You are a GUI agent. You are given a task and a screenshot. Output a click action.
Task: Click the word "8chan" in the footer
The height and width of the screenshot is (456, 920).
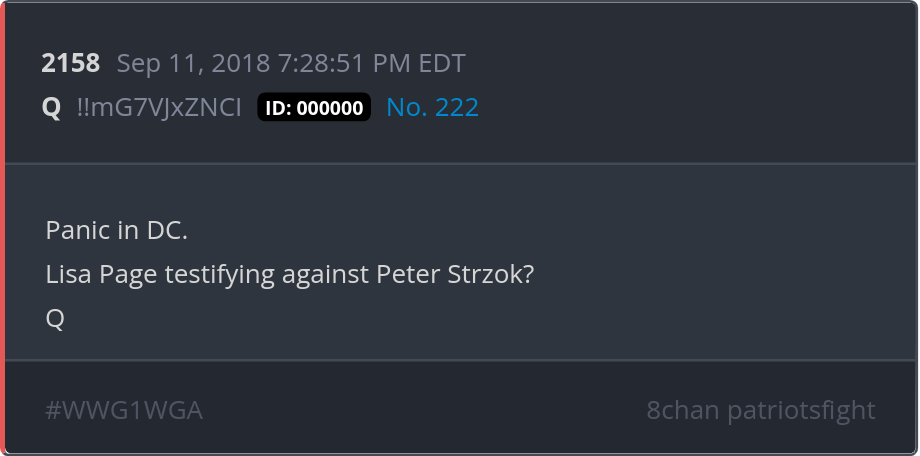pyautogui.click(x=683, y=410)
